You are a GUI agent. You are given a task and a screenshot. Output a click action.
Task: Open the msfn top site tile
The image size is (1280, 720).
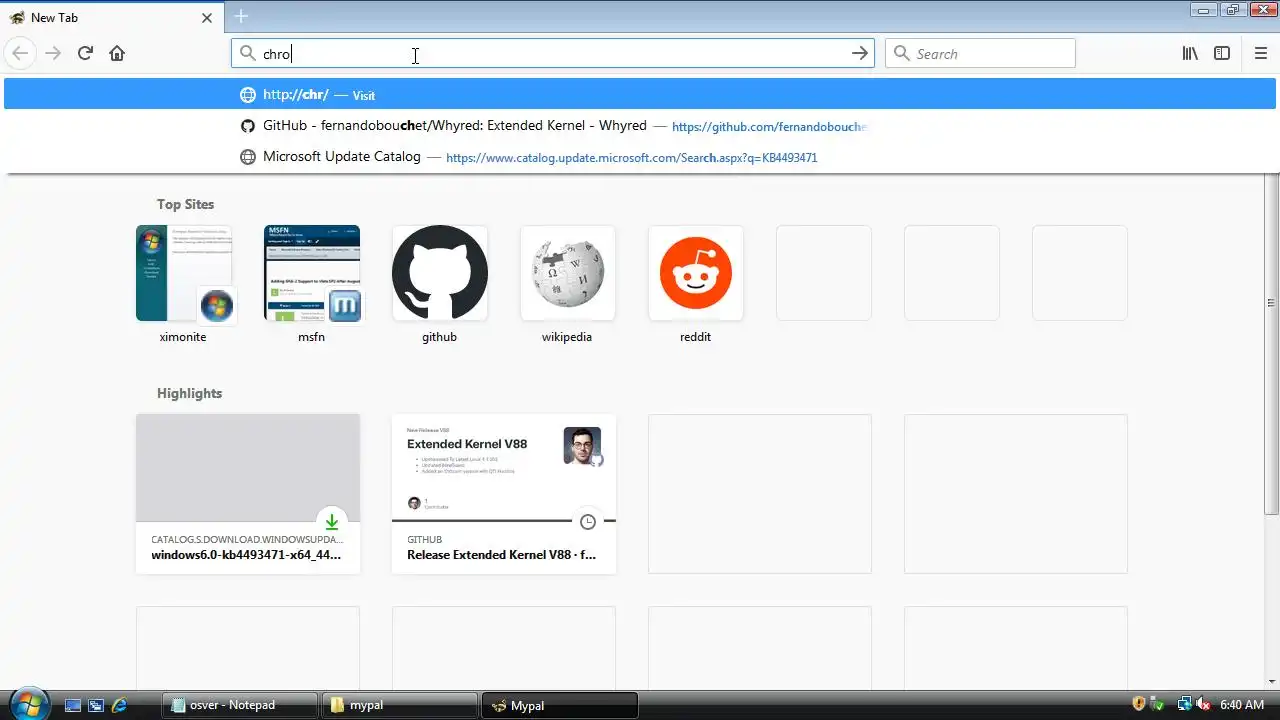point(311,273)
